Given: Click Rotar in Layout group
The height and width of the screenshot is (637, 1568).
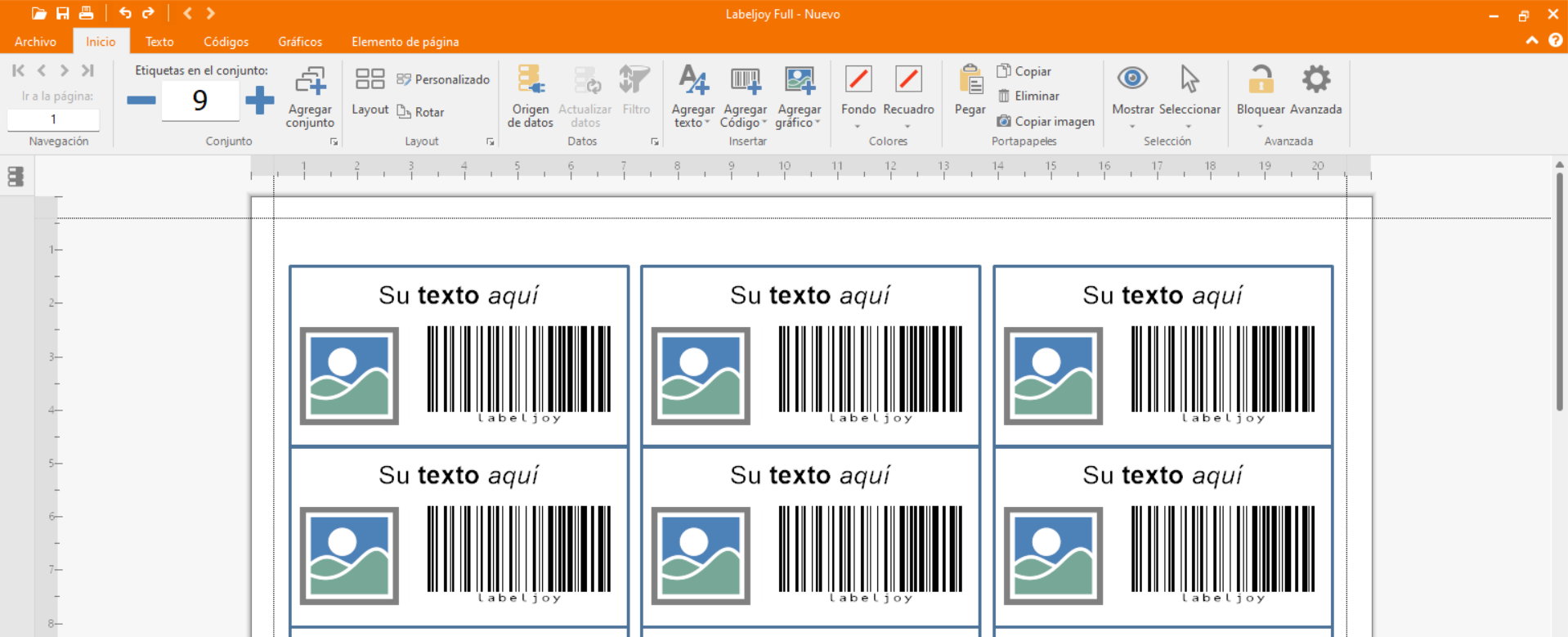Looking at the screenshot, I should pyautogui.click(x=420, y=112).
